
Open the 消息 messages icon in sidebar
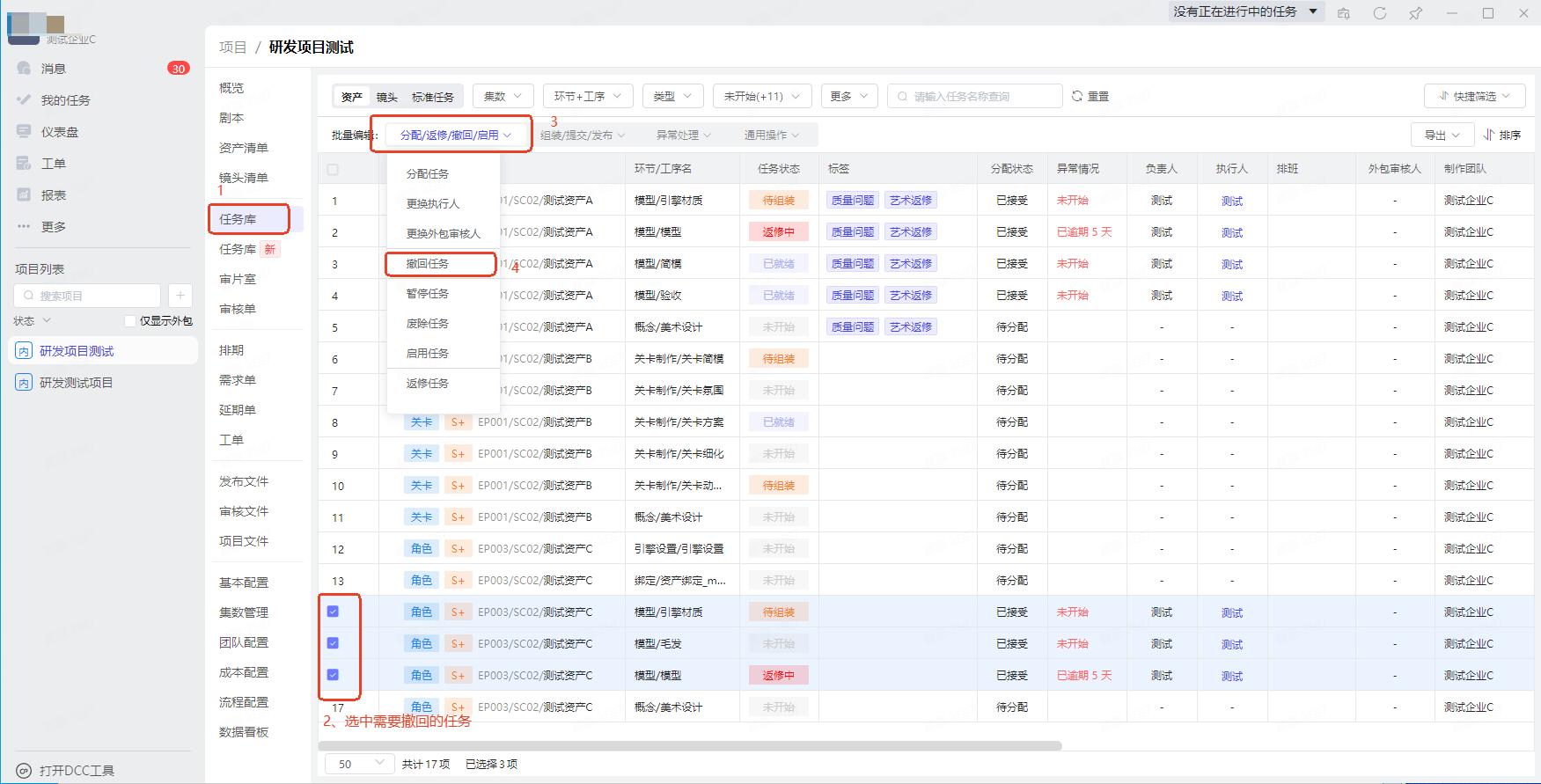click(24, 69)
